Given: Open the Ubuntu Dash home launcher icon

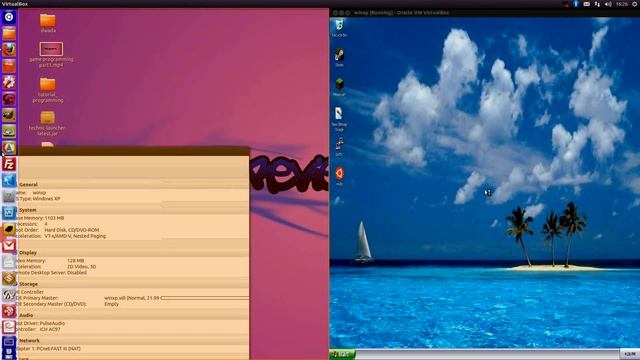Looking at the screenshot, I should 9,17.
